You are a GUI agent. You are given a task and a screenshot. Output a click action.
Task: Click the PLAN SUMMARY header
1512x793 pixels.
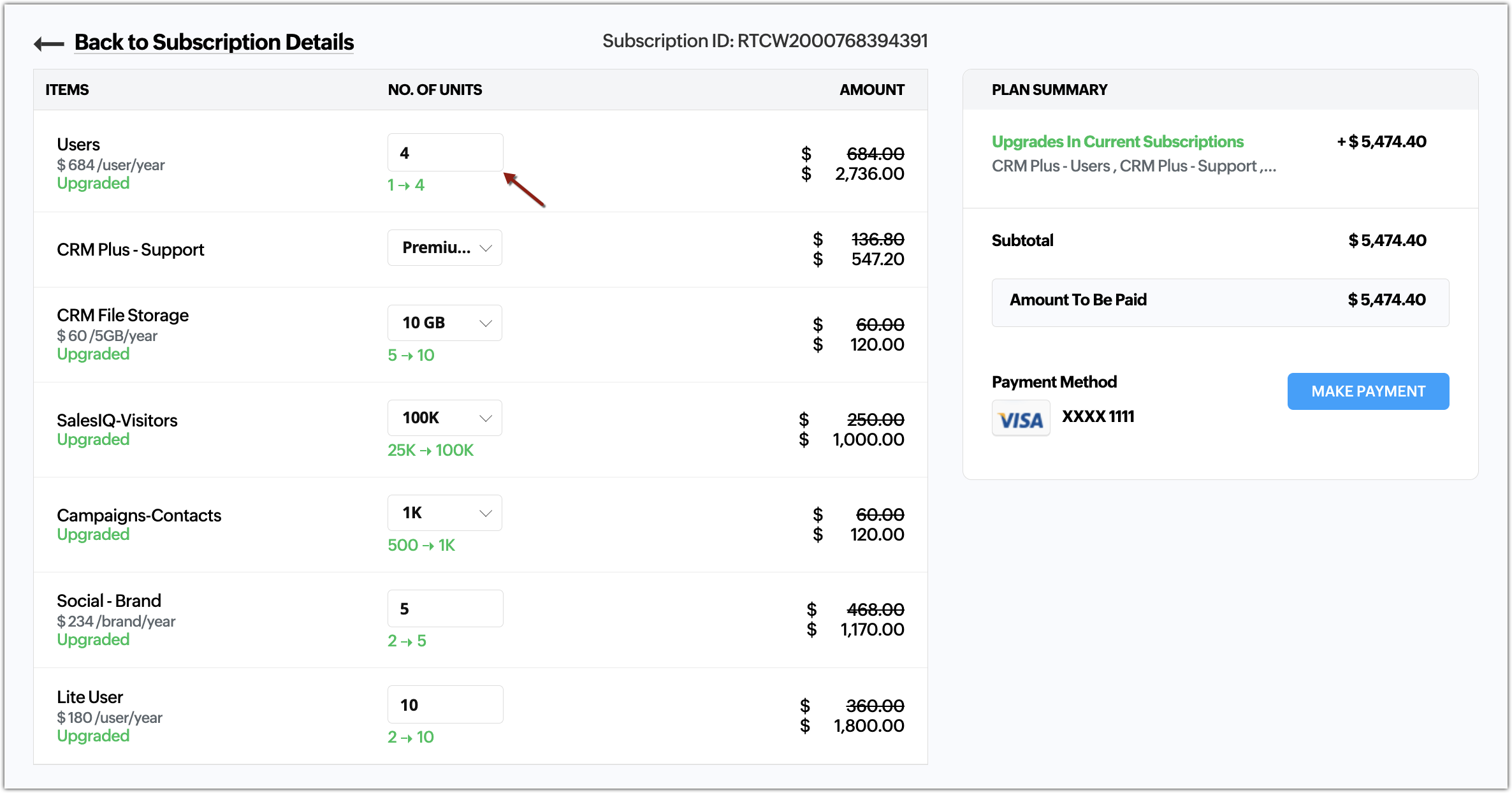[1049, 90]
